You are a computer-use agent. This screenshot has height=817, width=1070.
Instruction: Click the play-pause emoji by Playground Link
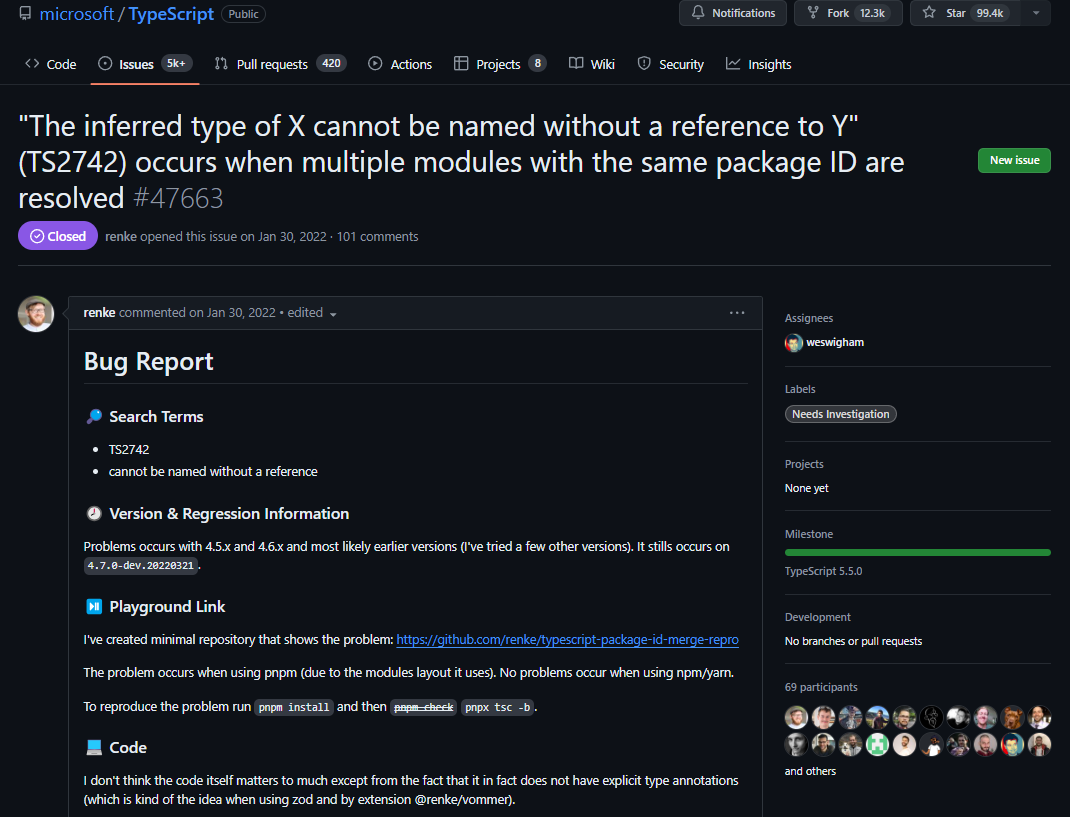pyautogui.click(x=94, y=606)
